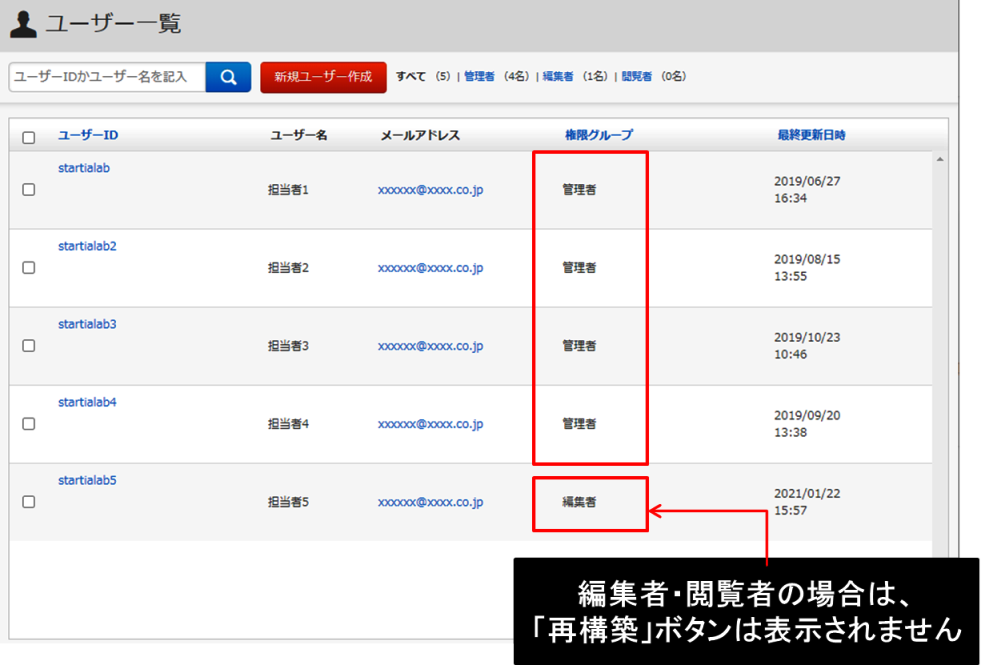
Task: Click the ユーザー一覧 page title
Action: coord(114,24)
